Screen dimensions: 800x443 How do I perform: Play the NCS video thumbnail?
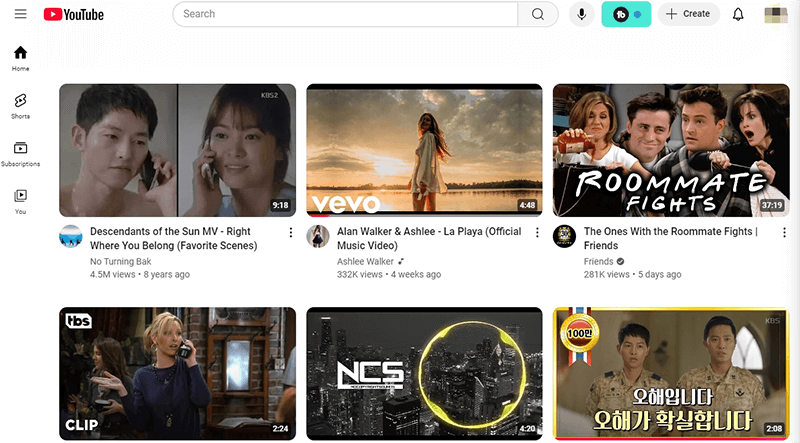[x=424, y=373]
